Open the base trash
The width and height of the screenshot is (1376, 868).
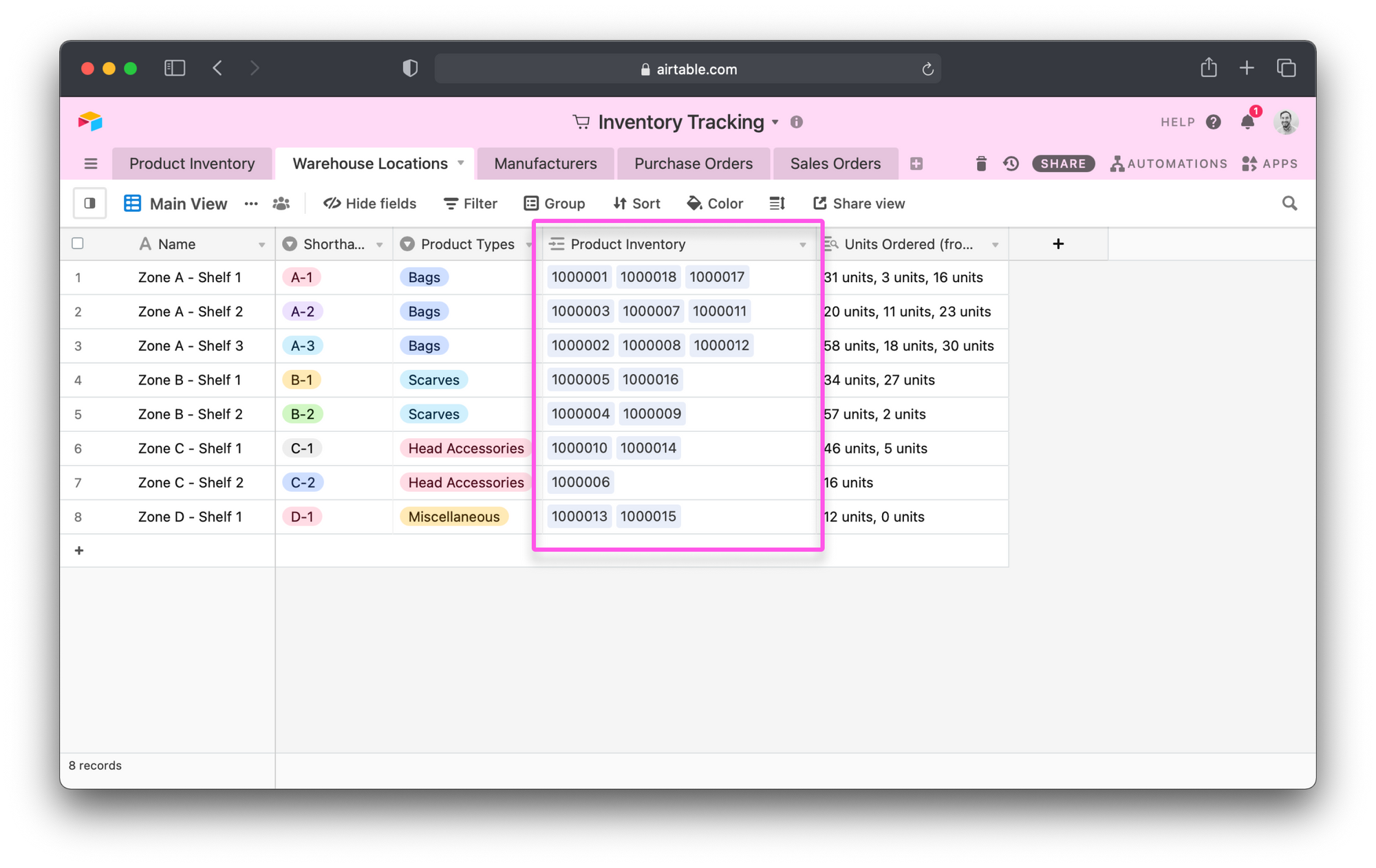tap(981, 164)
